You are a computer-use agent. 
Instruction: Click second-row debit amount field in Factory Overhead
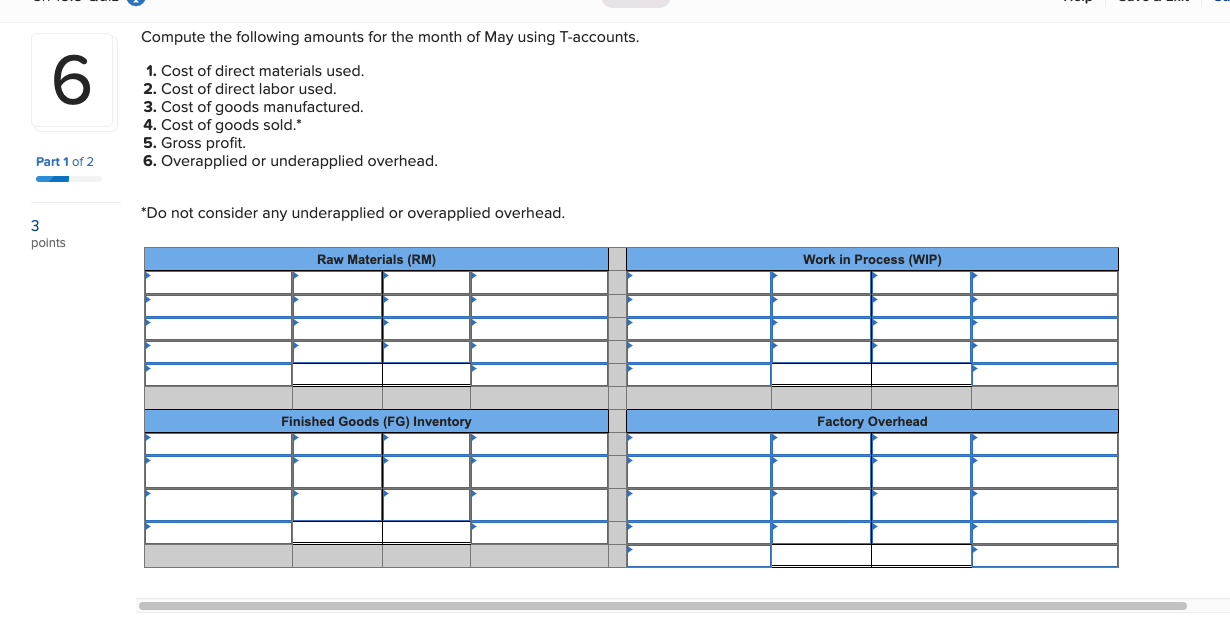(x=821, y=472)
